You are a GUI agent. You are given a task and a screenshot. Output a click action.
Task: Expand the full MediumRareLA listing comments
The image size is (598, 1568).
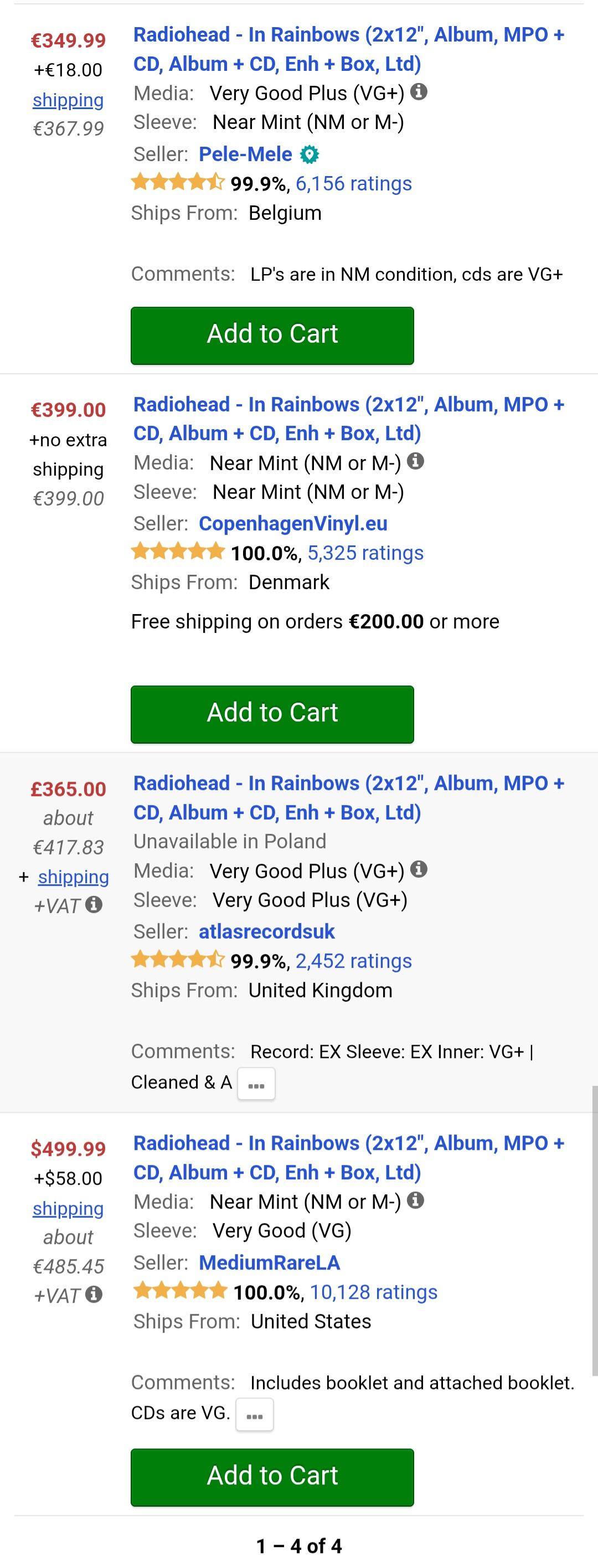point(254,1415)
